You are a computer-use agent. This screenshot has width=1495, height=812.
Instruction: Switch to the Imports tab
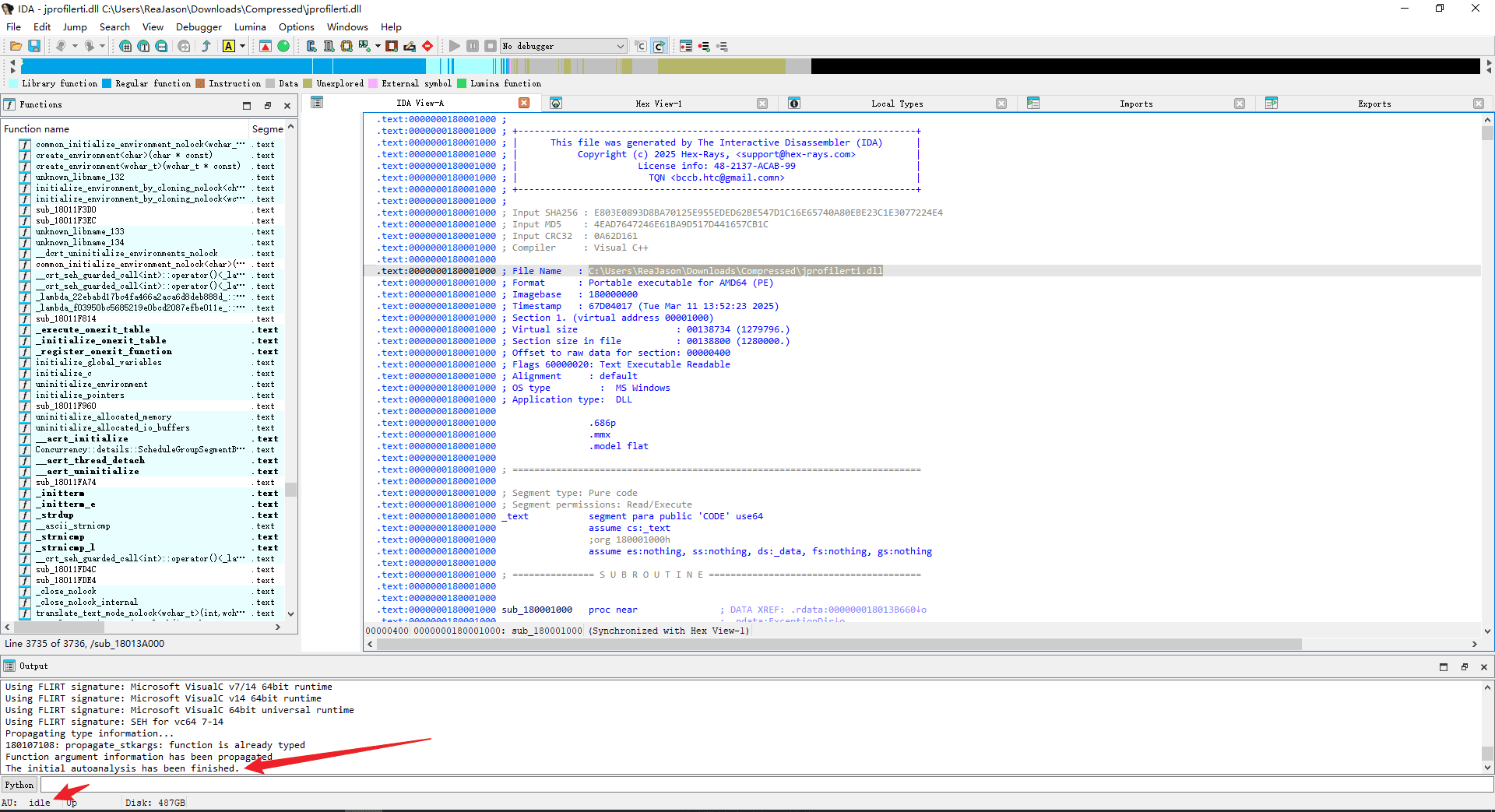1136,104
